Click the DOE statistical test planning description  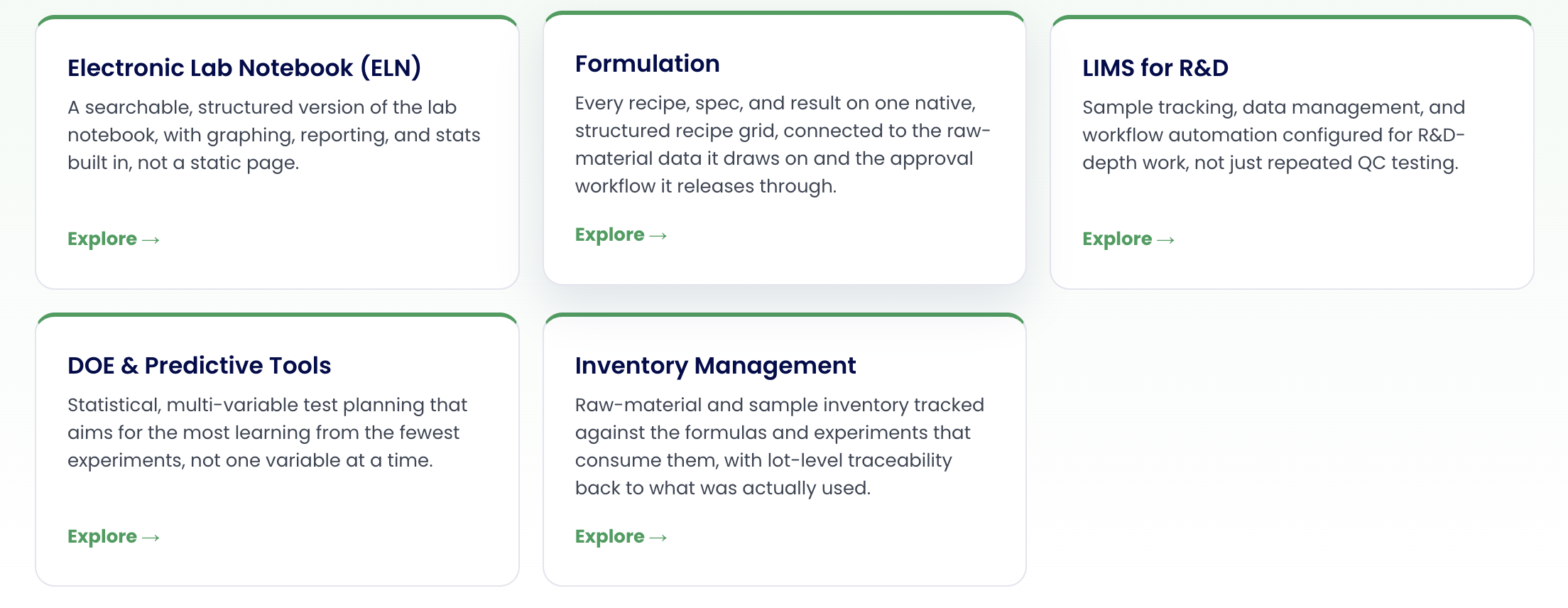(268, 433)
